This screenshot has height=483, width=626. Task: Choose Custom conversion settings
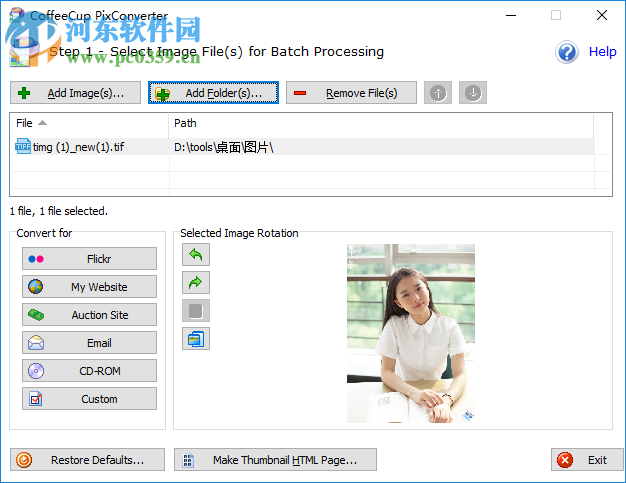(x=89, y=398)
